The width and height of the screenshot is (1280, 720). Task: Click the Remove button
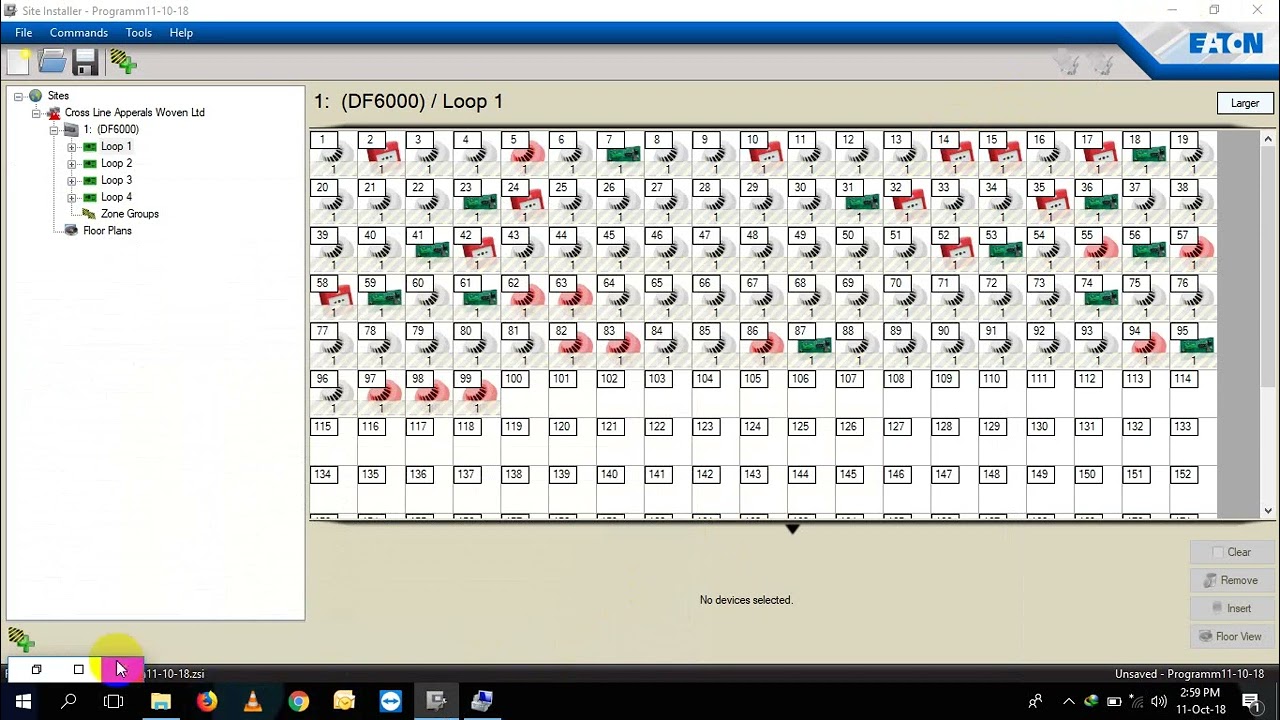pyautogui.click(x=1230, y=580)
